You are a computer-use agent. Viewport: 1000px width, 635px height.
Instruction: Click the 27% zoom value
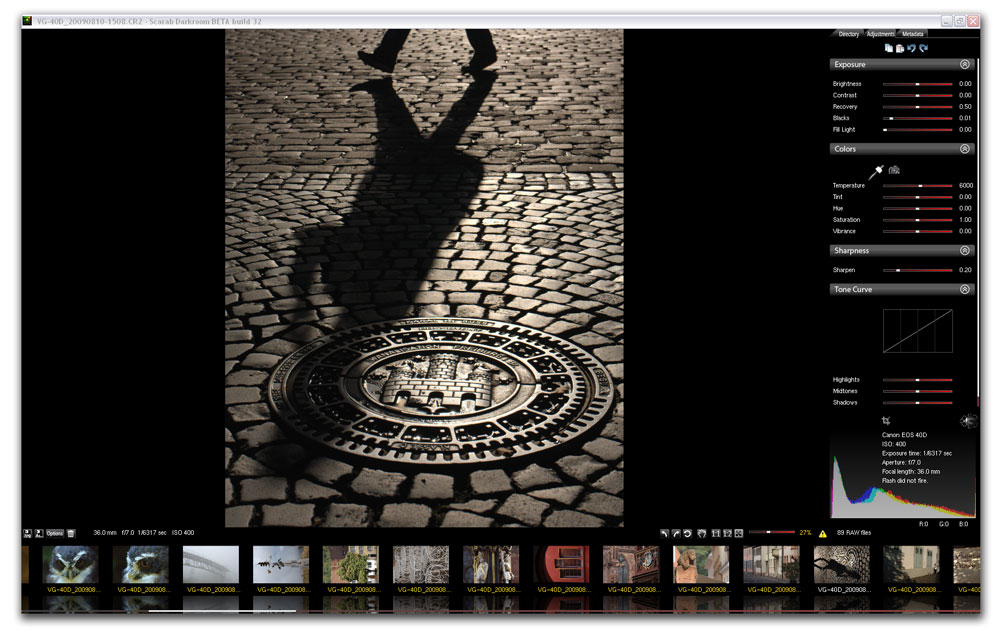point(805,533)
